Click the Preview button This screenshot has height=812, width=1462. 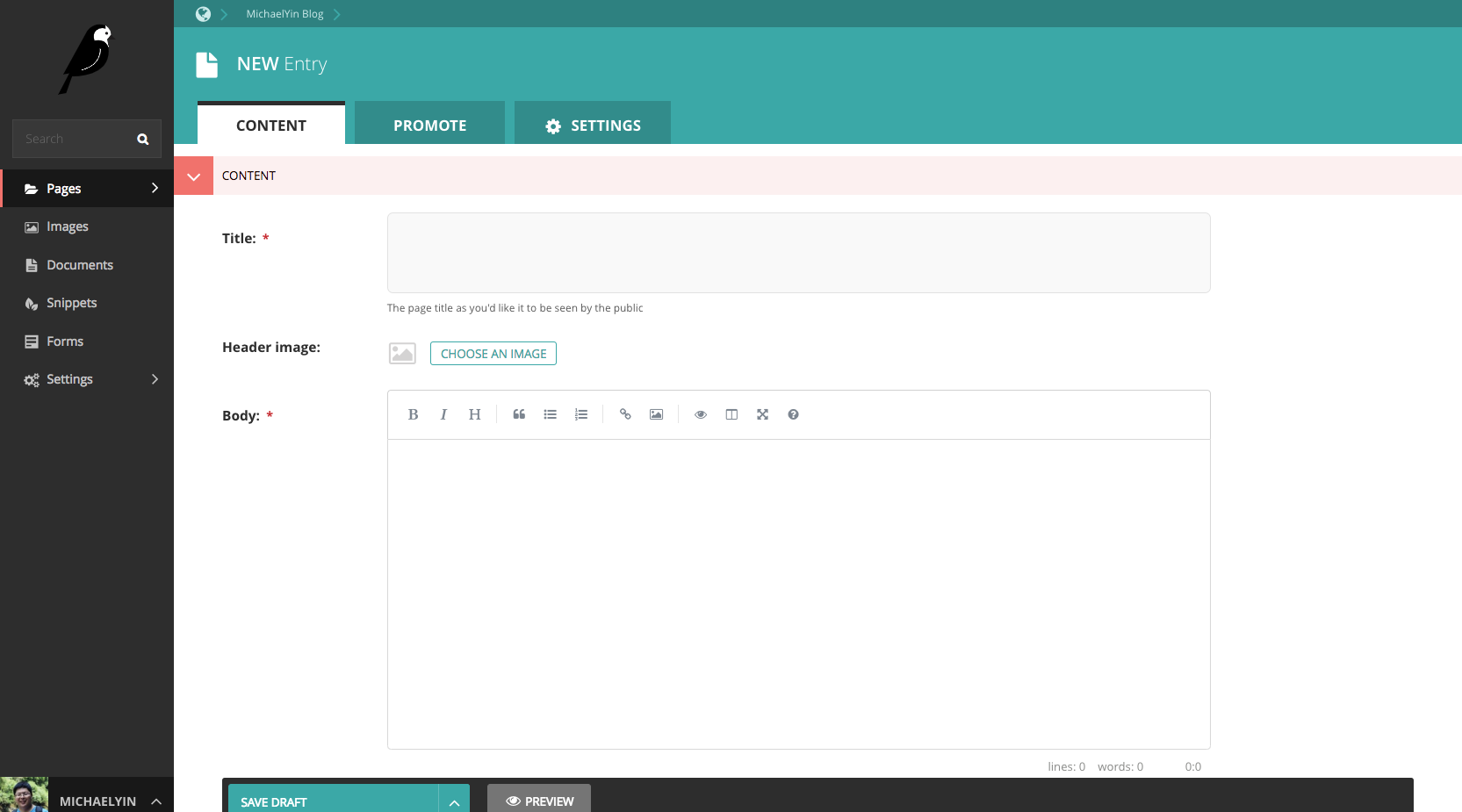[539, 801]
